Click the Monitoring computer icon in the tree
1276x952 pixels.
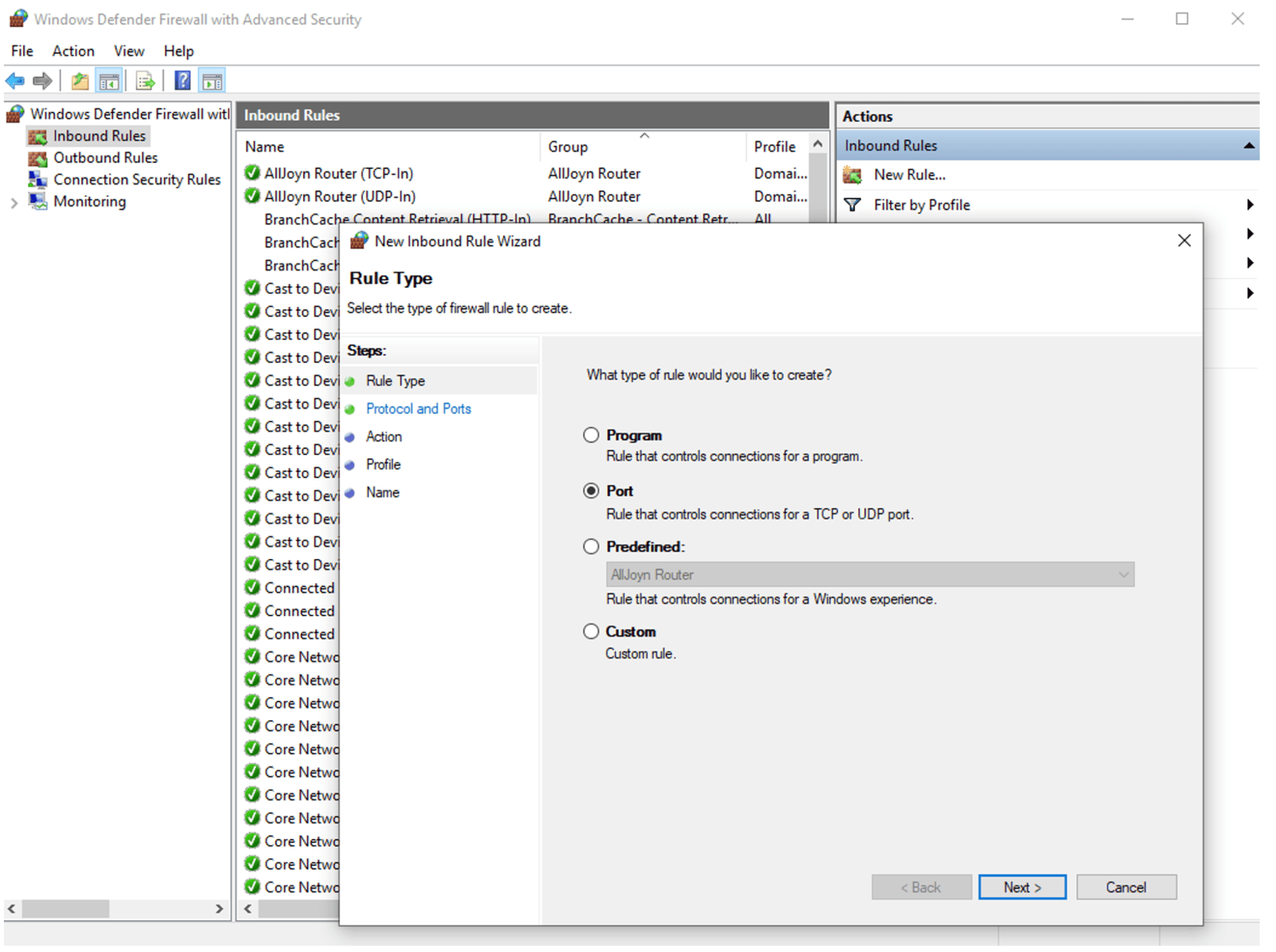coord(37,201)
